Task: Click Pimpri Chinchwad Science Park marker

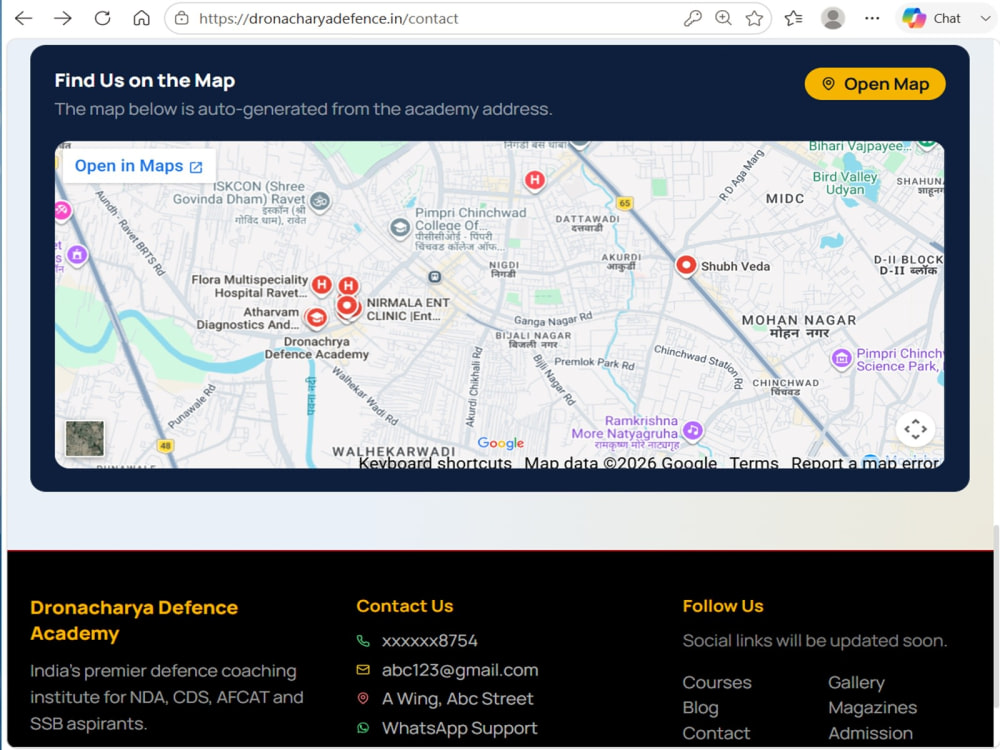Action: [x=841, y=358]
